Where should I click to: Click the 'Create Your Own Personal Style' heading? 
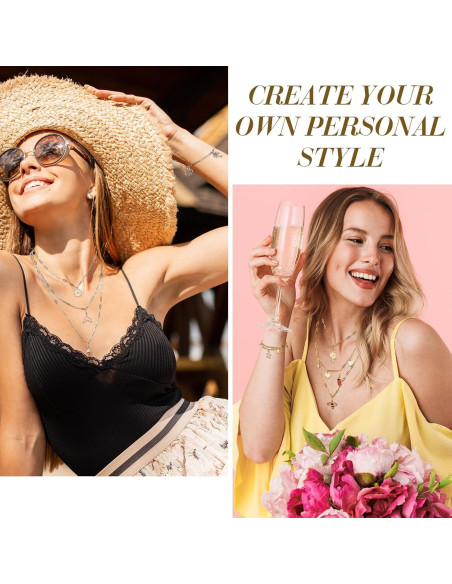click(x=340, y=126)
